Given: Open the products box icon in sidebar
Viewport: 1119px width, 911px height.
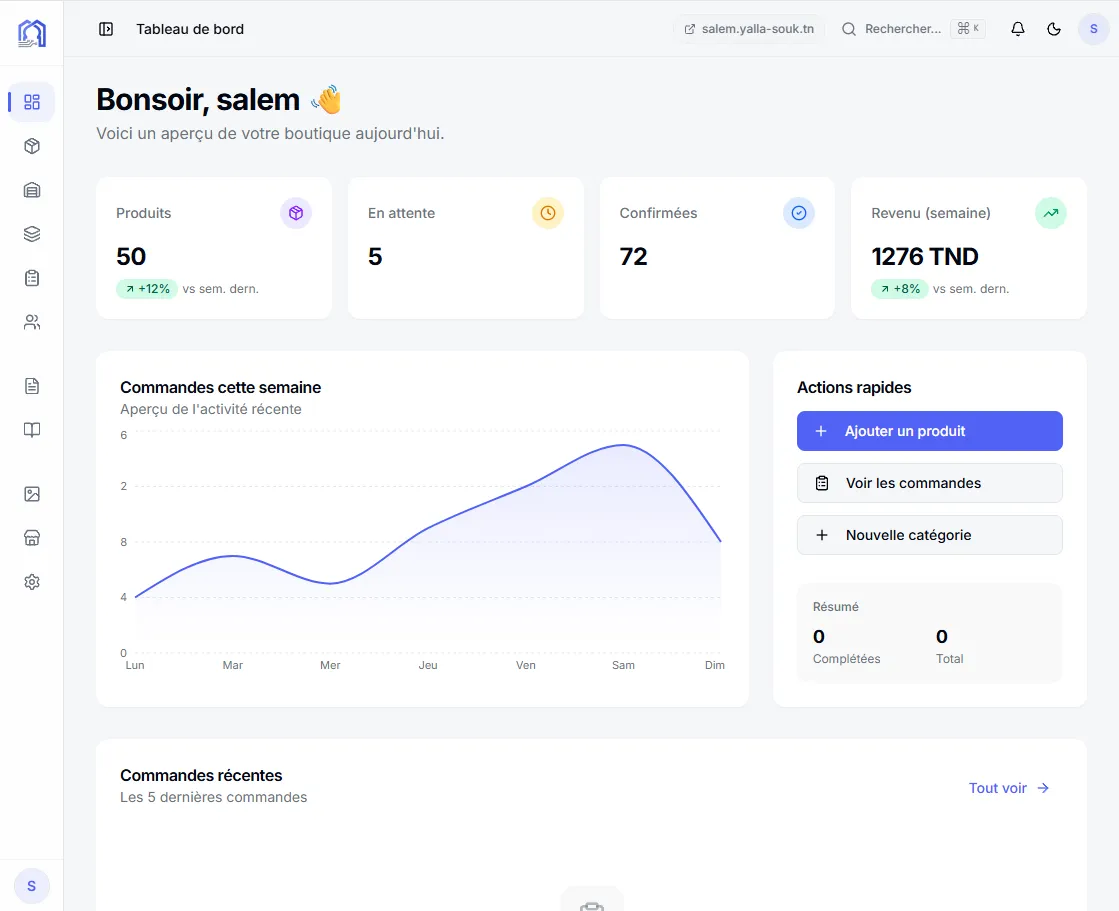Looking at the screenshot, I should point(32,146).
